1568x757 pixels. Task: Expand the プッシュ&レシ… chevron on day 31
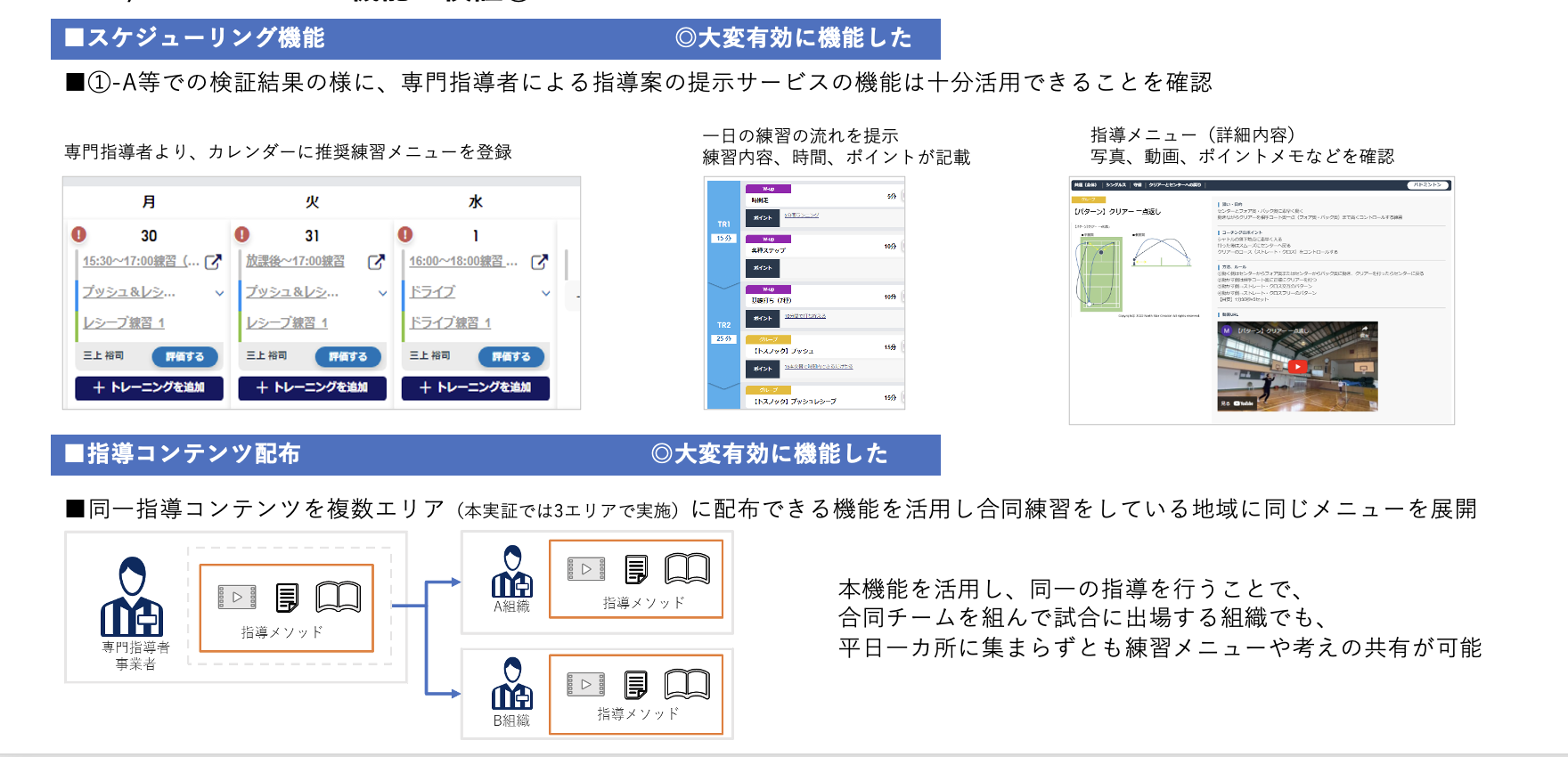[382, 293]
